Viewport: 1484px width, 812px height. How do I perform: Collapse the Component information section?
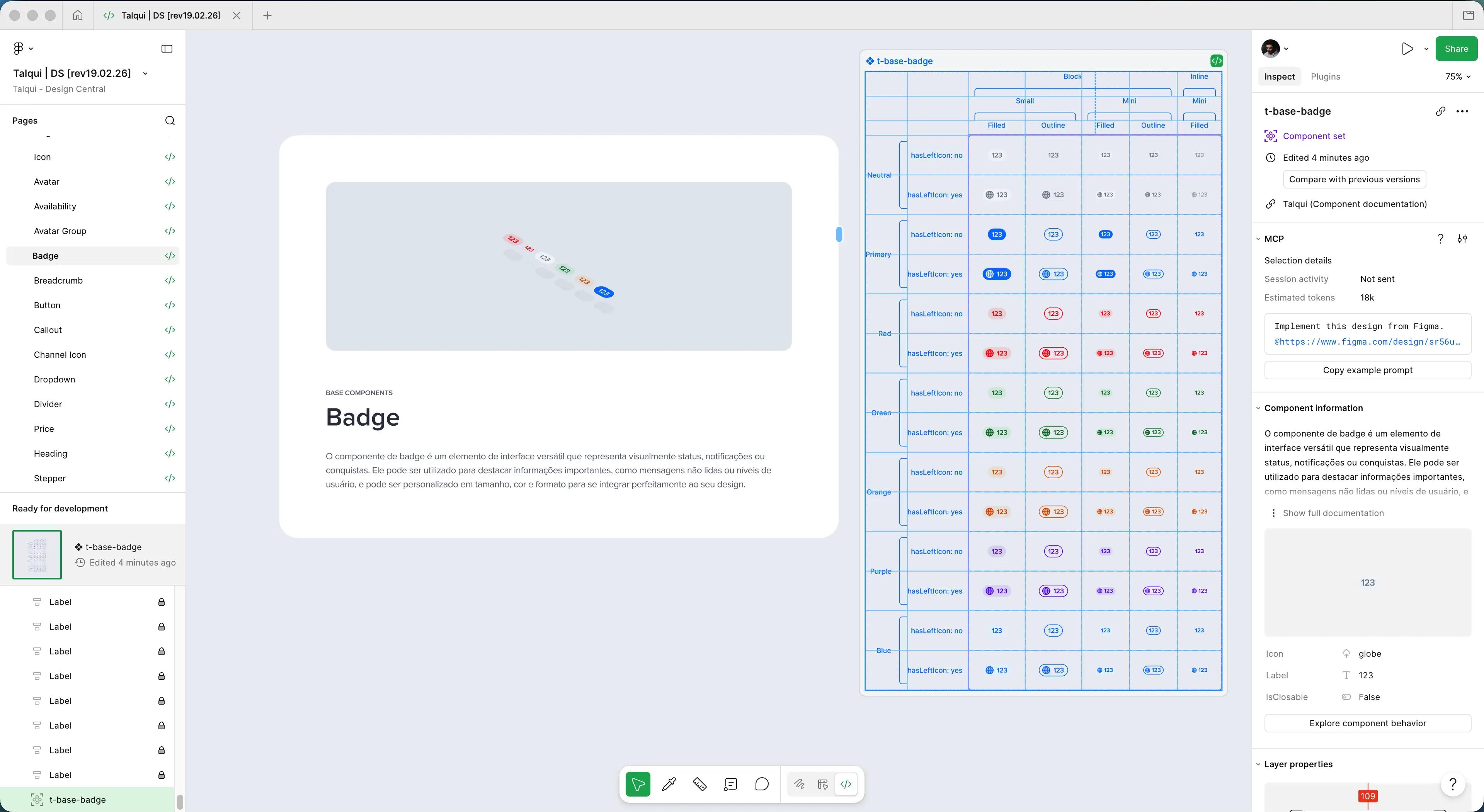(x=1258, y=408)
